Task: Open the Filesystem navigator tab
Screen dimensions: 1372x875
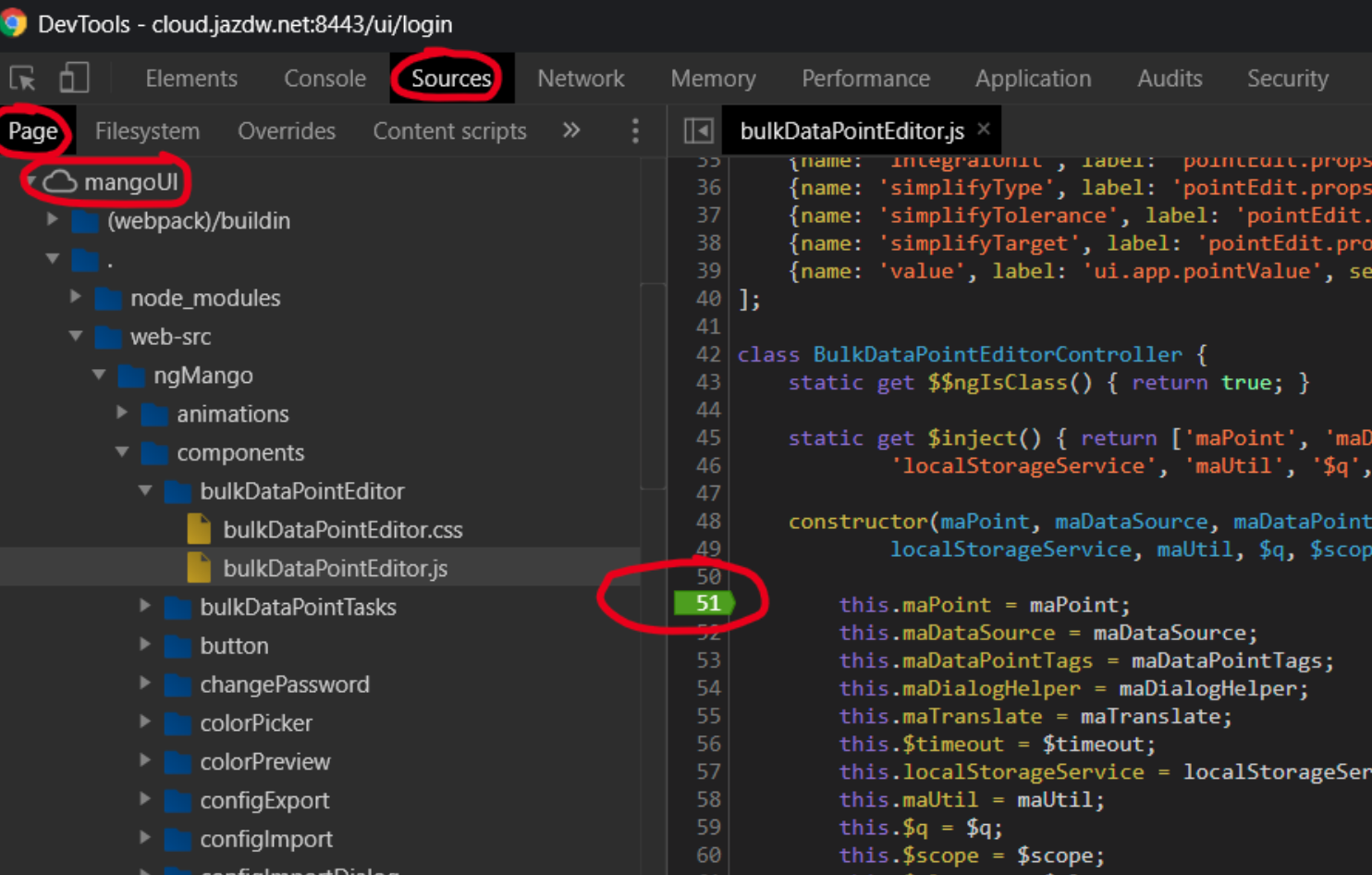Action: (147, 131)
